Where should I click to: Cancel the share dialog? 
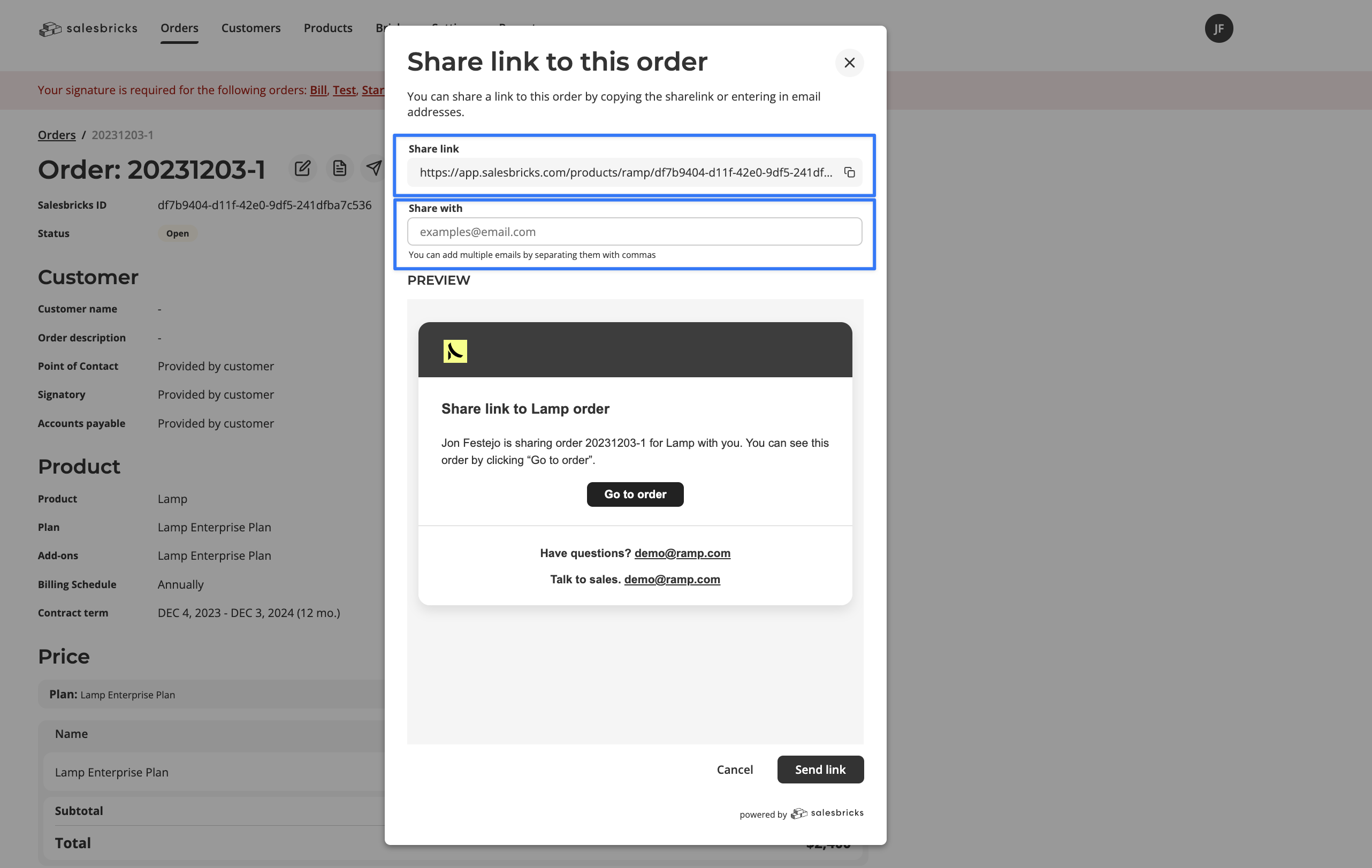[735, 770]
